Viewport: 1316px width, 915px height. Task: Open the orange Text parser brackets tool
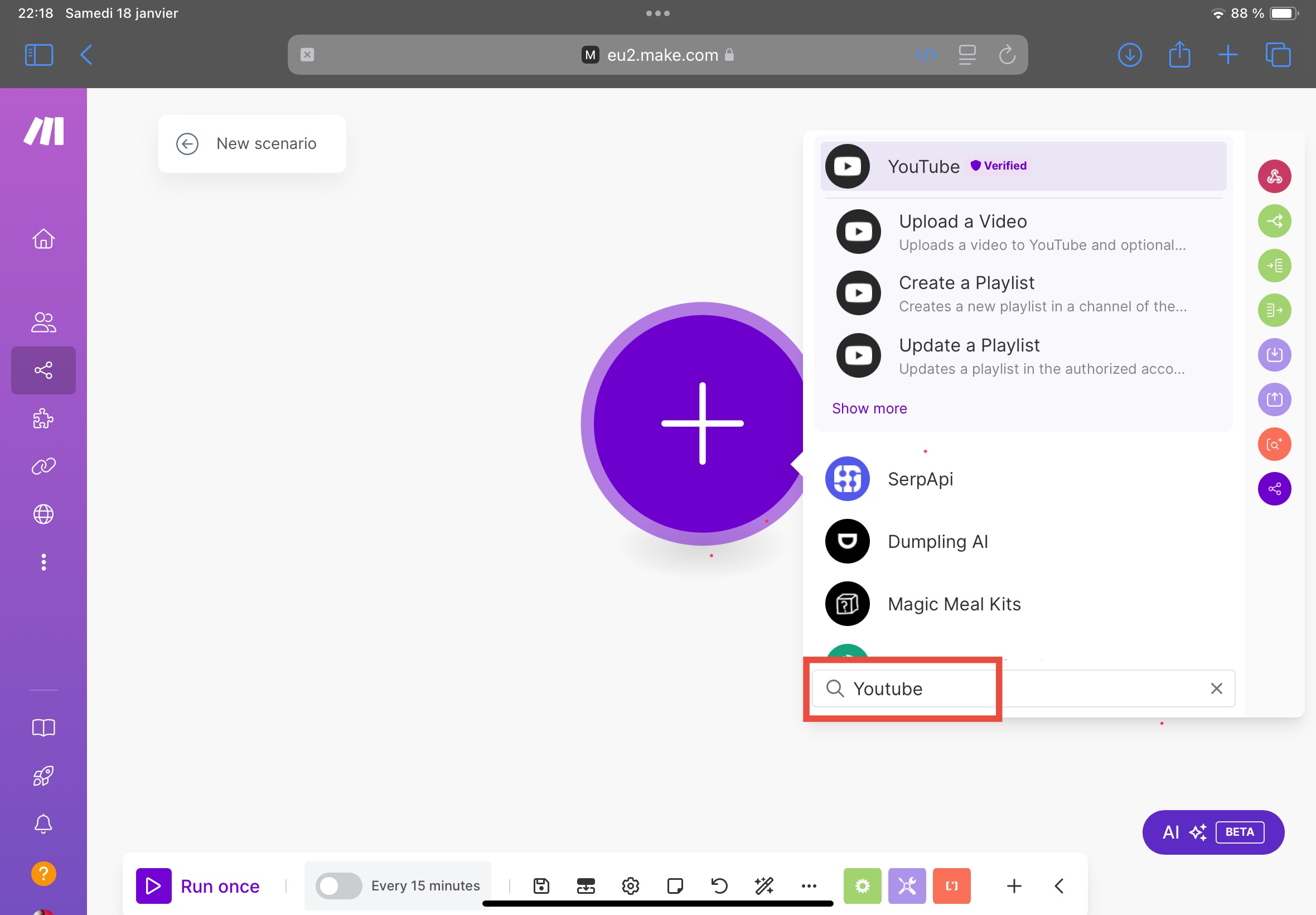952,886
